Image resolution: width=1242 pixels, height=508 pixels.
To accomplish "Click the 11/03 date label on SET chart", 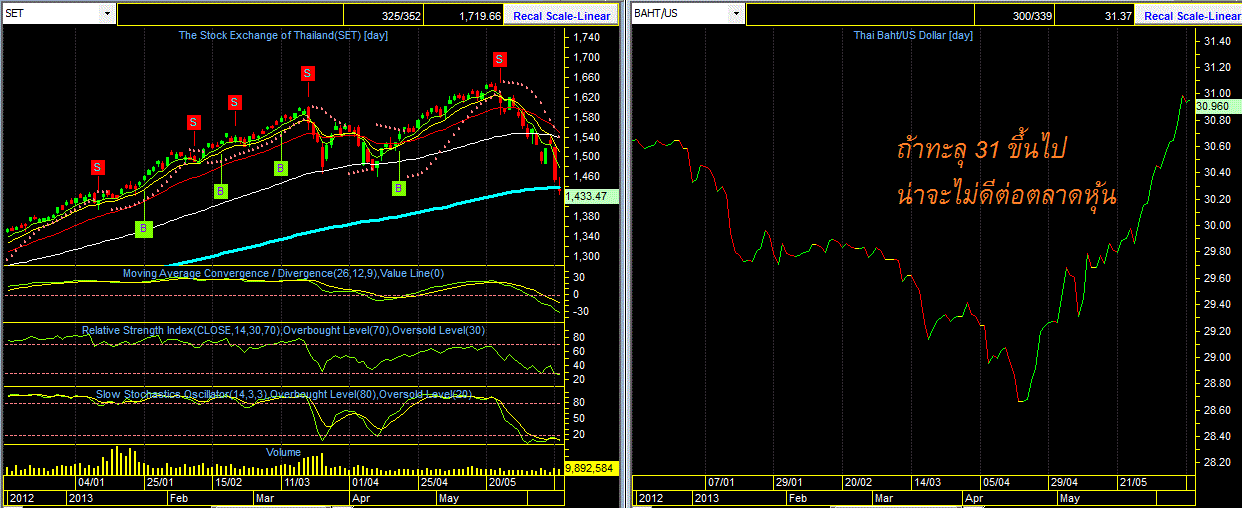I will (x=299, y=481).
